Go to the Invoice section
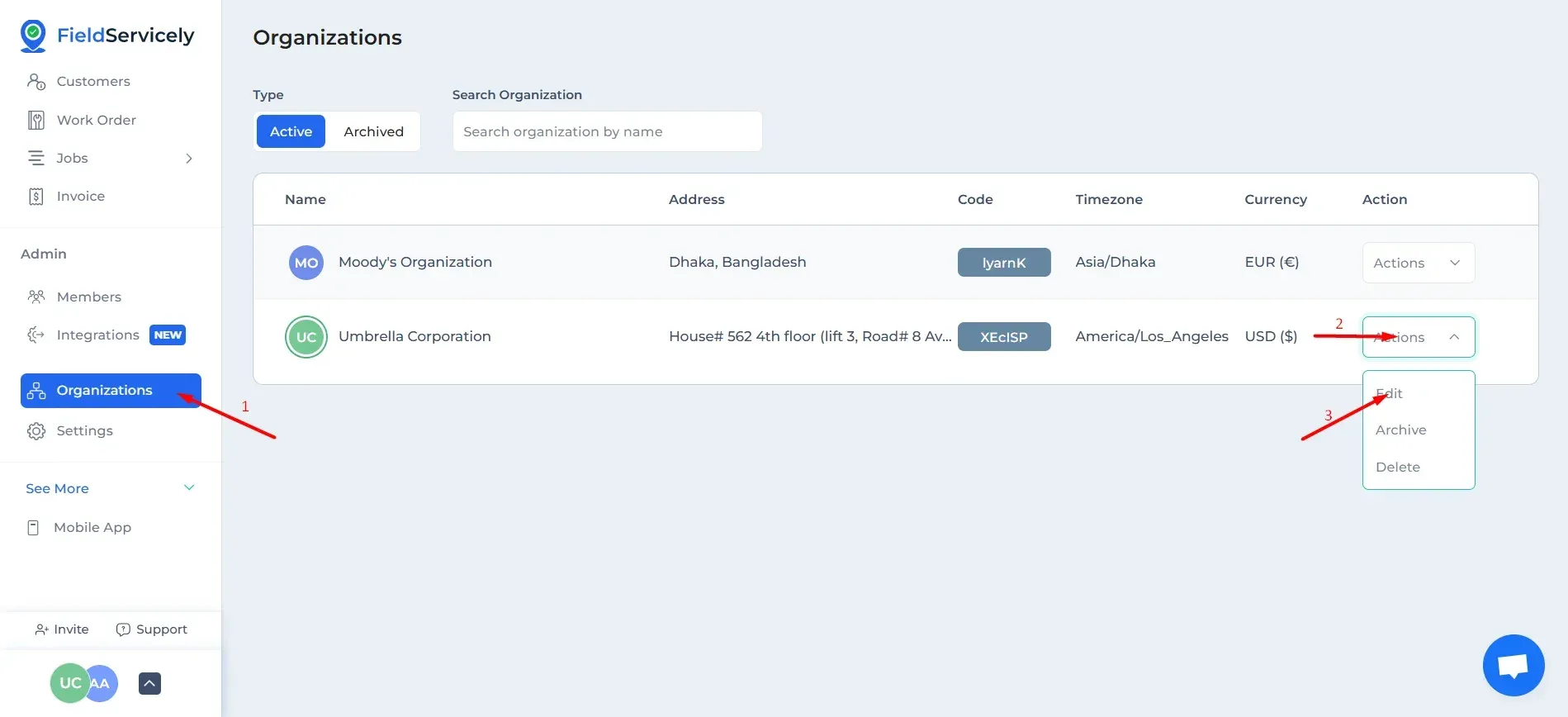1568x717 pixels. (x=80, y=196)
